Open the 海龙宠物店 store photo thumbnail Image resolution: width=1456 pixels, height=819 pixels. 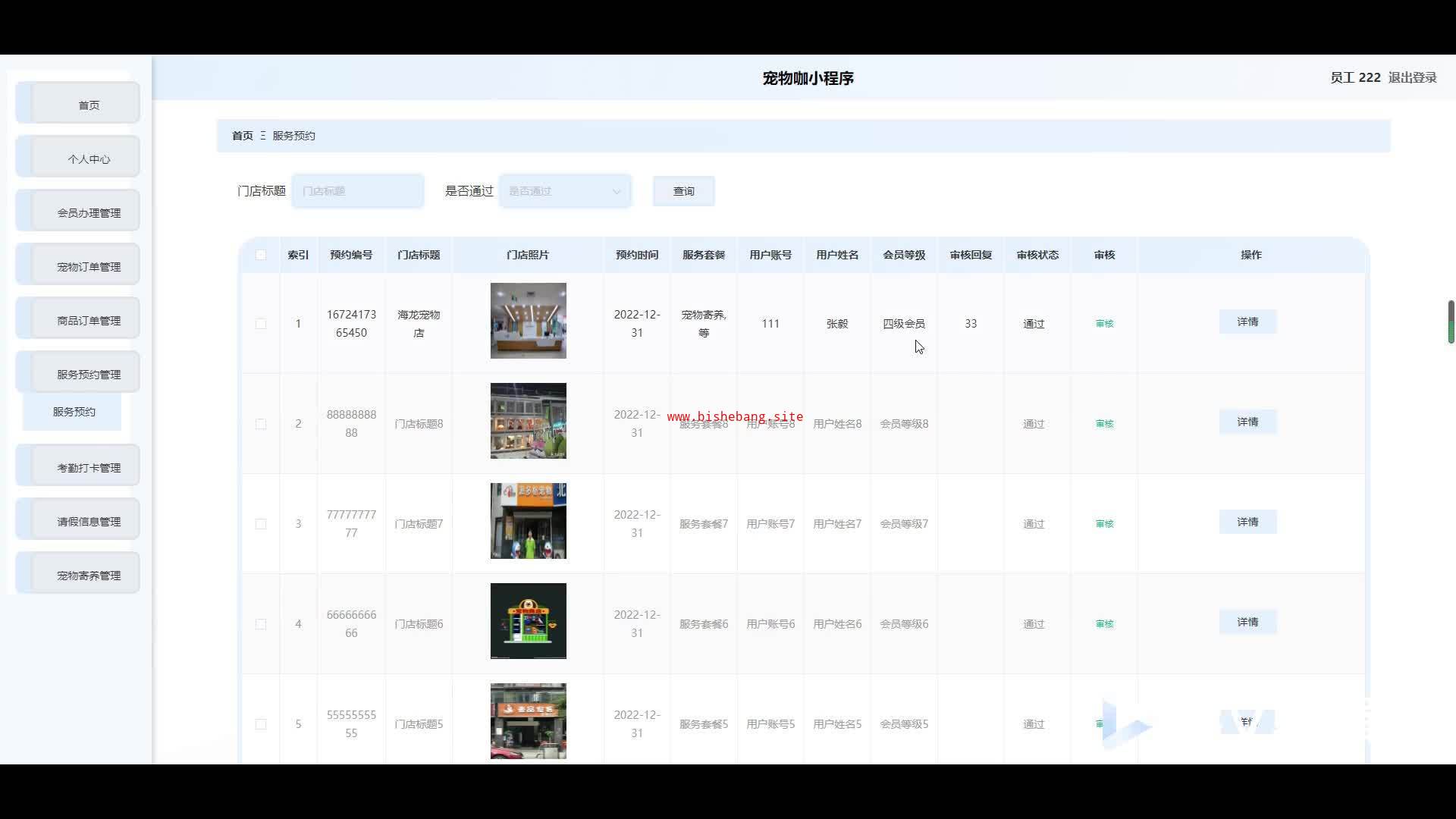click(x=528, y=321)
